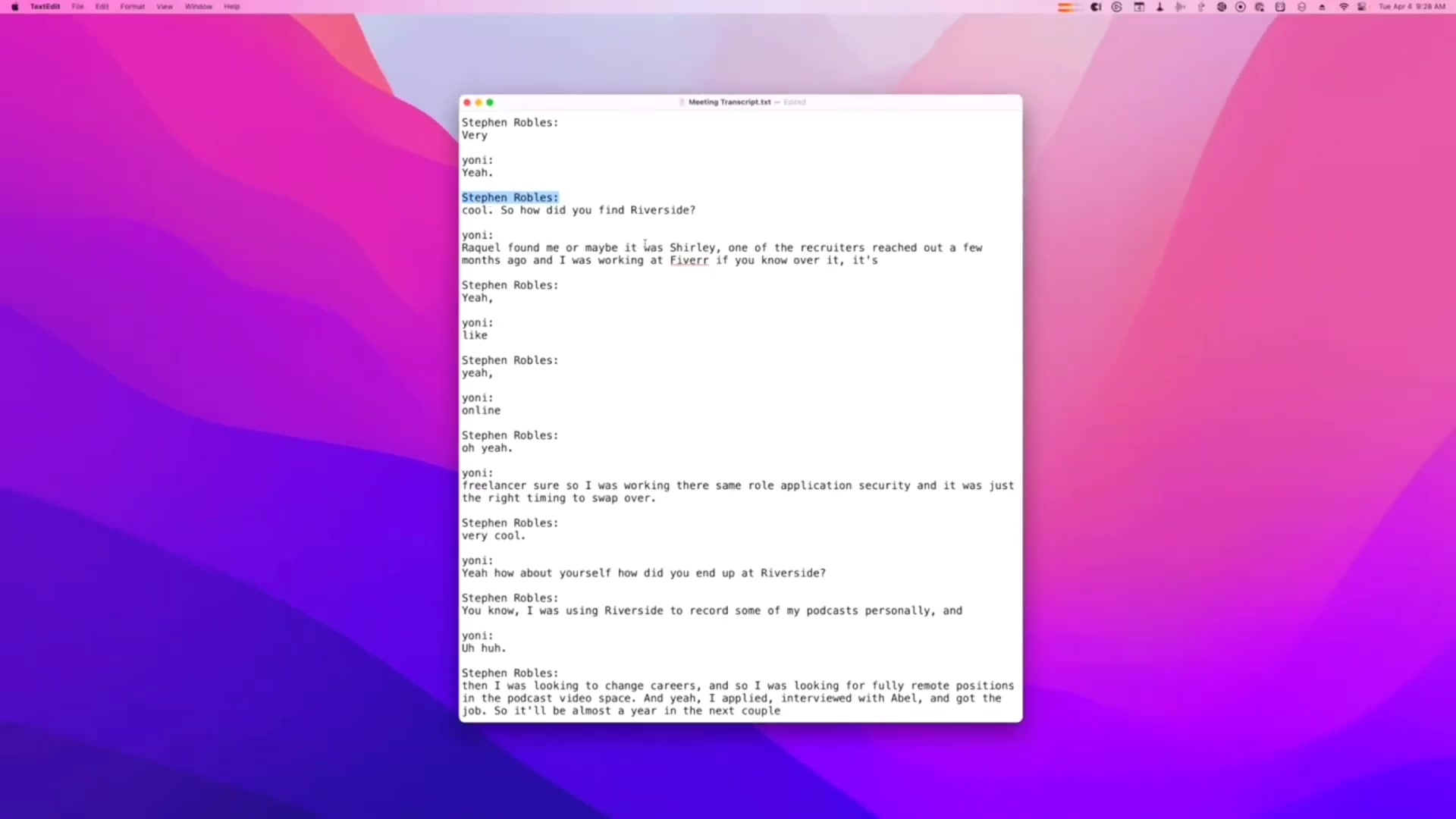The height and width of the screenshot is (819, 1456).
Task: Click the line starting 'months ago and I was working'
Action: coord(670,260)
